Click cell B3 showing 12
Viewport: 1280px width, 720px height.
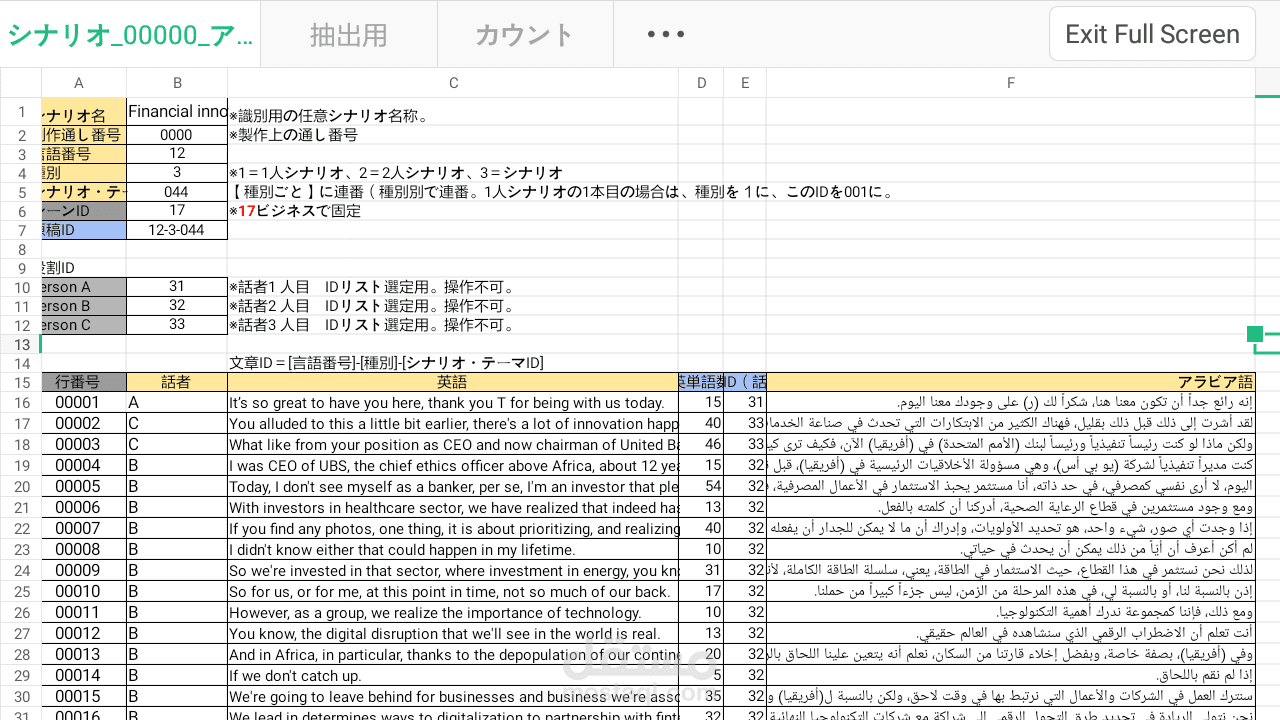[177, 154]
